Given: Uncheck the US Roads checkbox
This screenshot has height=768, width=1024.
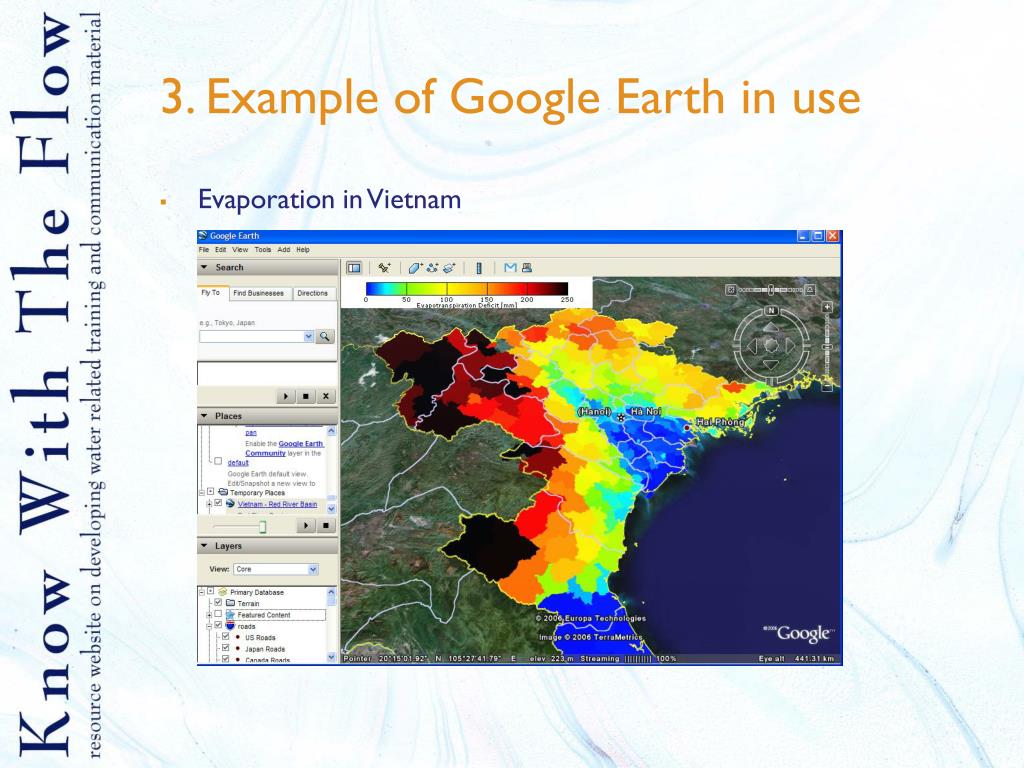Looking at the screenshot, I should pyautogui.click(x=226, y=637).
